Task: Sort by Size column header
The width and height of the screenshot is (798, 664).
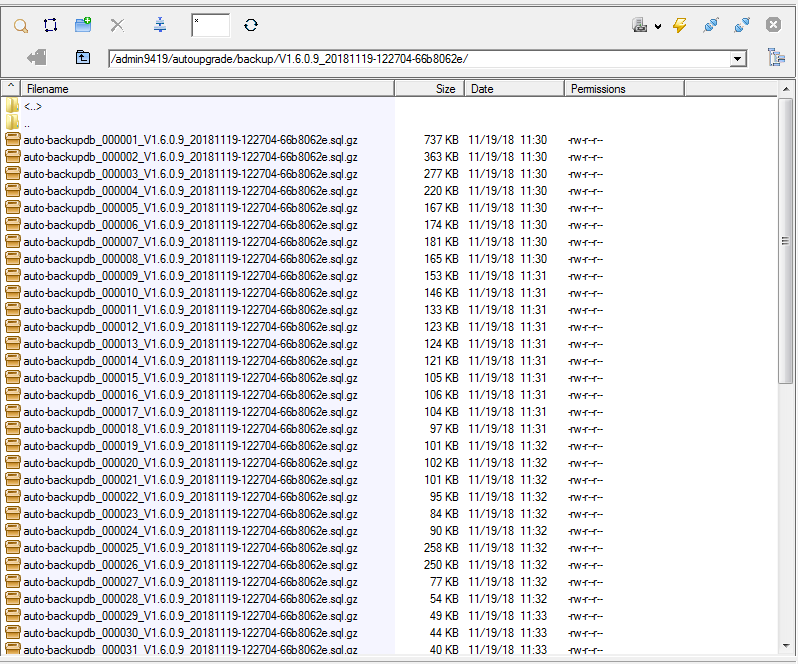Action: coord(430,89)
